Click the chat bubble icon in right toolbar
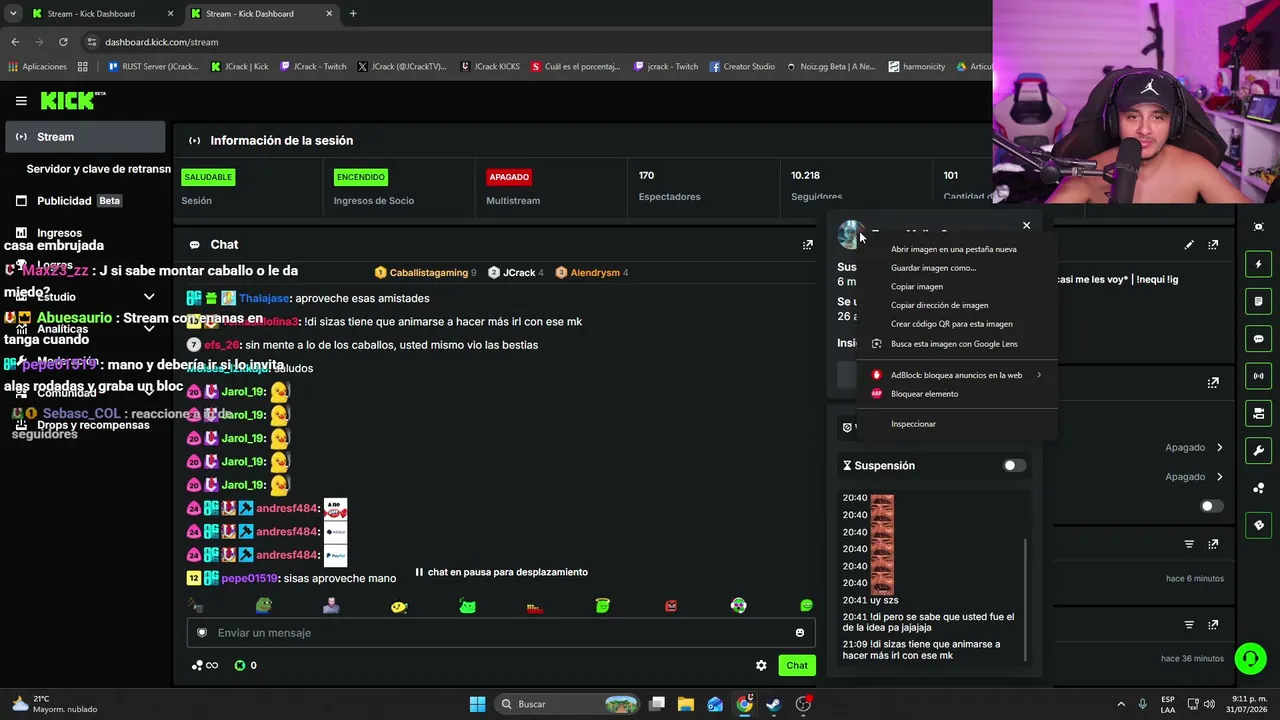This screenshot has height=720, width=1280. (x=1259, y=339)
